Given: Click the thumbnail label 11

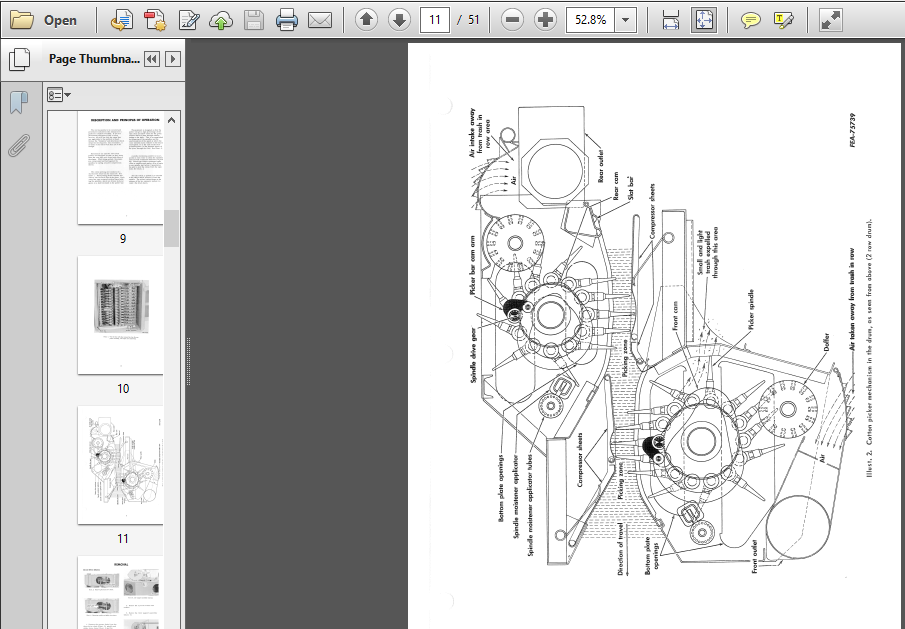Looking at the screenshot, I should [122, 538].
